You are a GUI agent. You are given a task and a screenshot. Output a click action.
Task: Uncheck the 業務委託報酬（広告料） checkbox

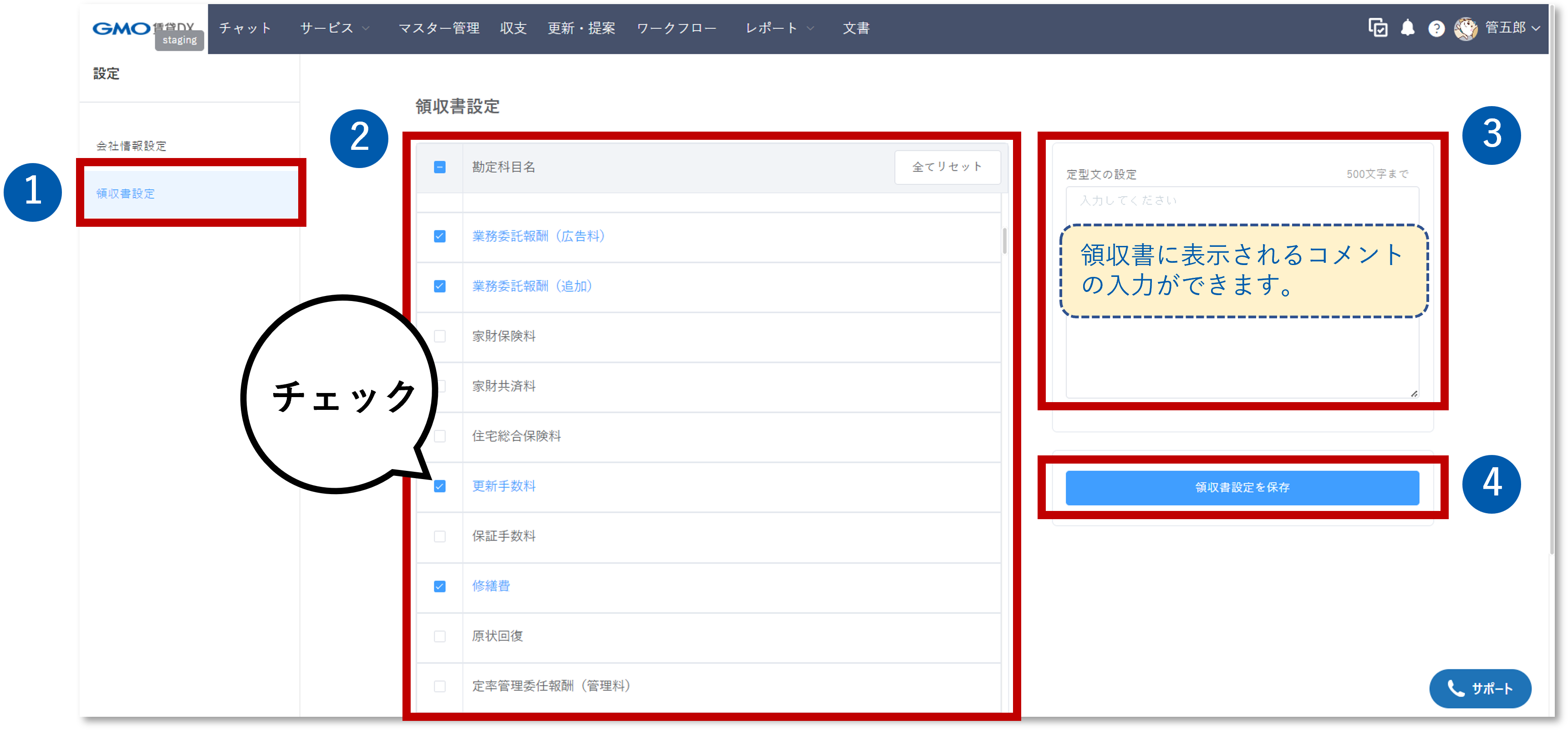[439, 237]
